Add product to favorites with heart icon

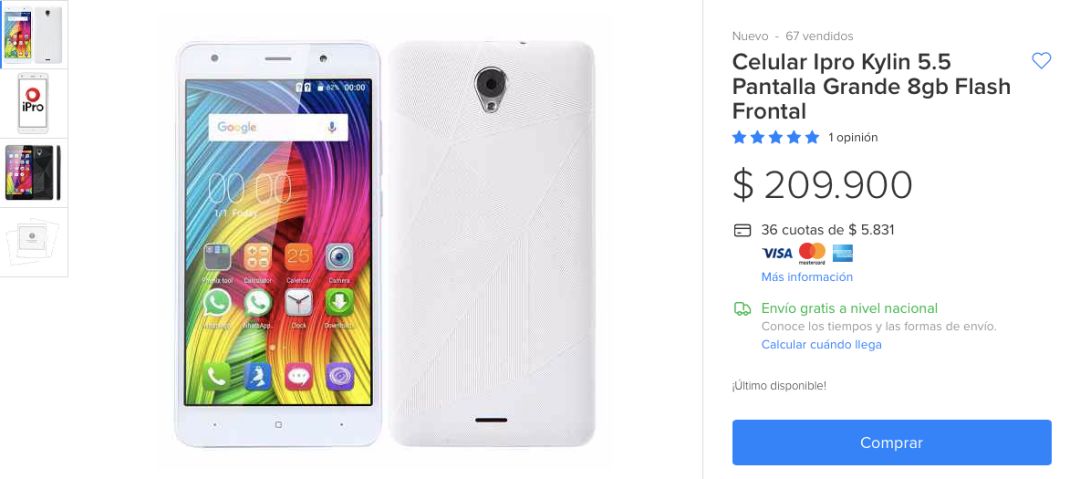(x=1041, y=61)
